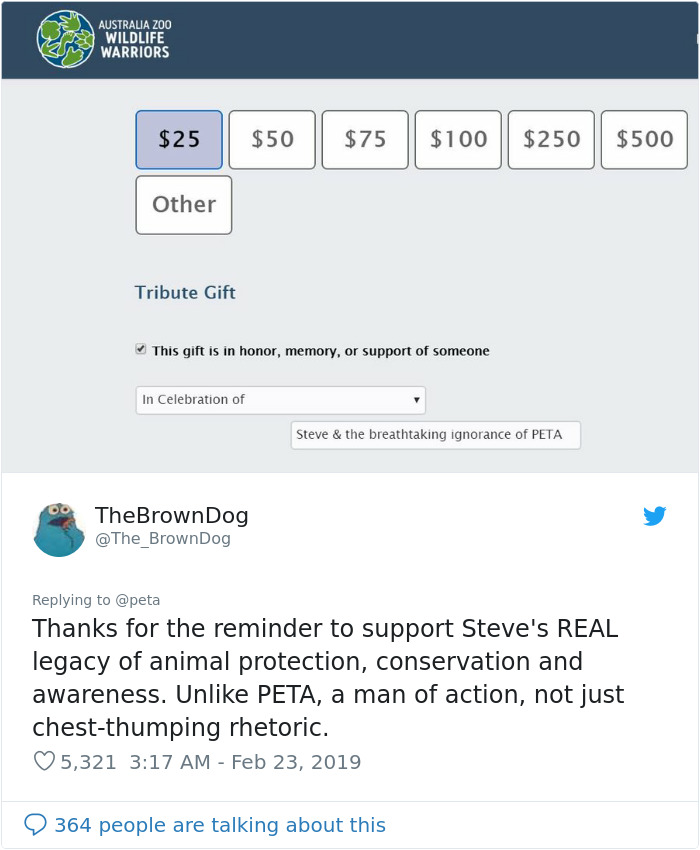Select the $250 donation amount

point(550,139)
